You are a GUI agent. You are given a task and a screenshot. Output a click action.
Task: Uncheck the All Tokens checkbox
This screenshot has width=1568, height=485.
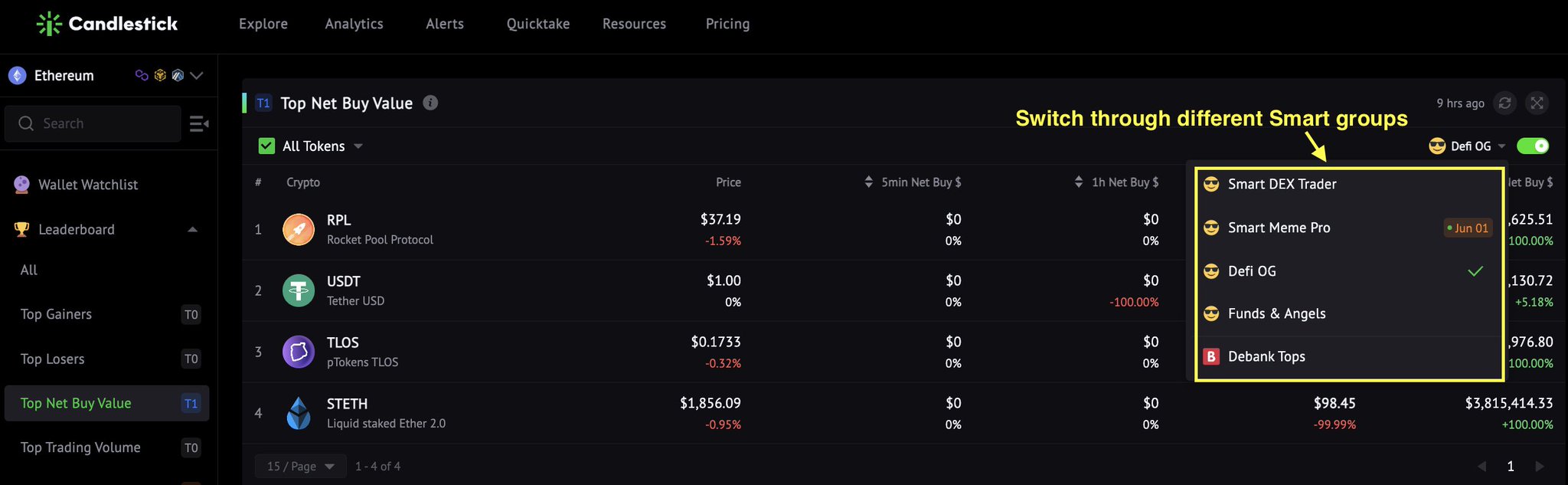[266, 146]
